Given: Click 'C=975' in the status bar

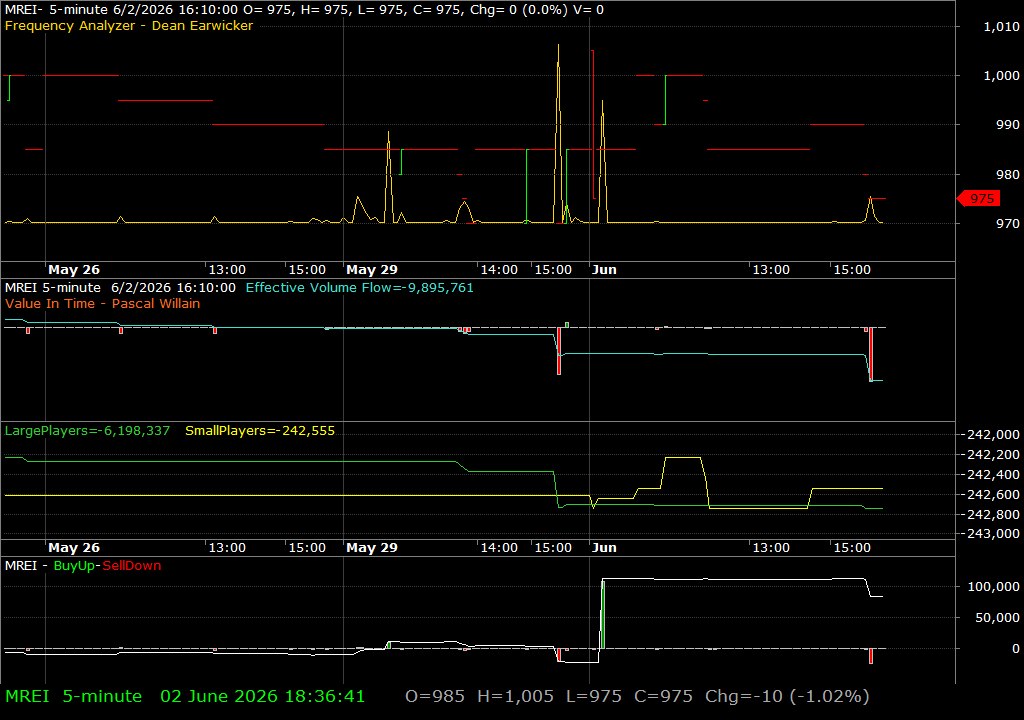Looking at the screenshot, I should pyautogui.click(x=663, y=696).
